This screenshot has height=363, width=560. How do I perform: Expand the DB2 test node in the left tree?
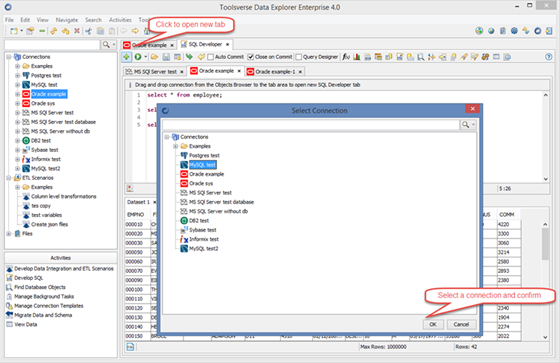[18, 140]
